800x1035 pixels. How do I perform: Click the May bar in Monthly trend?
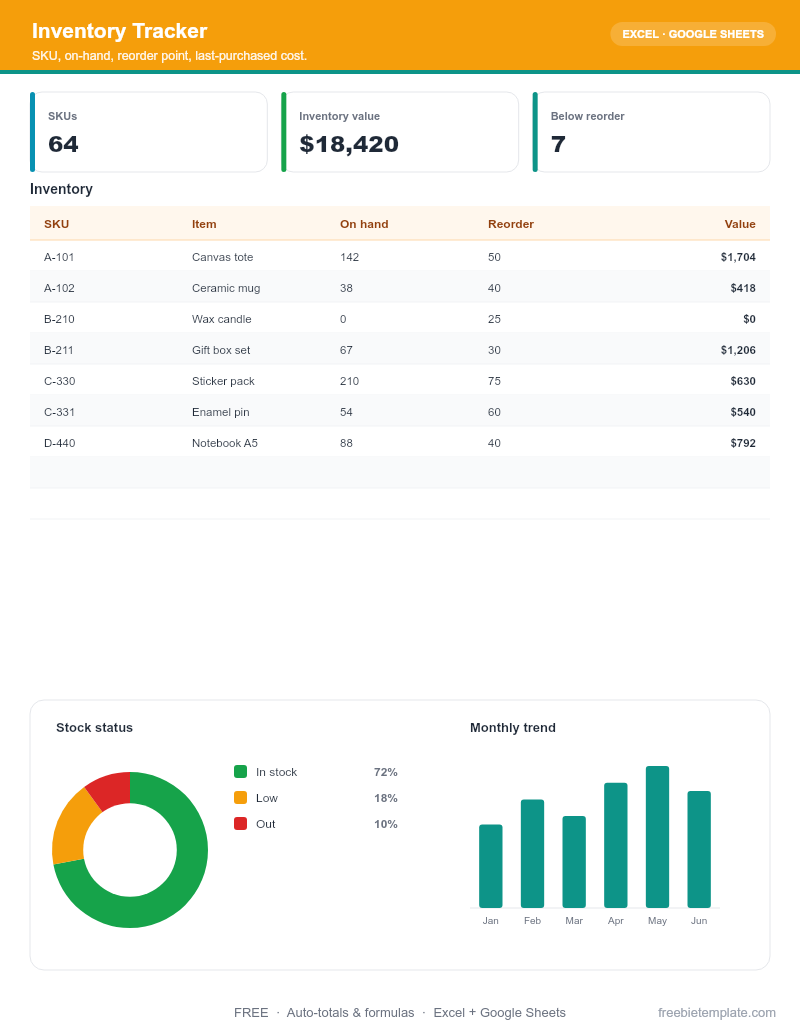point(657,837)
